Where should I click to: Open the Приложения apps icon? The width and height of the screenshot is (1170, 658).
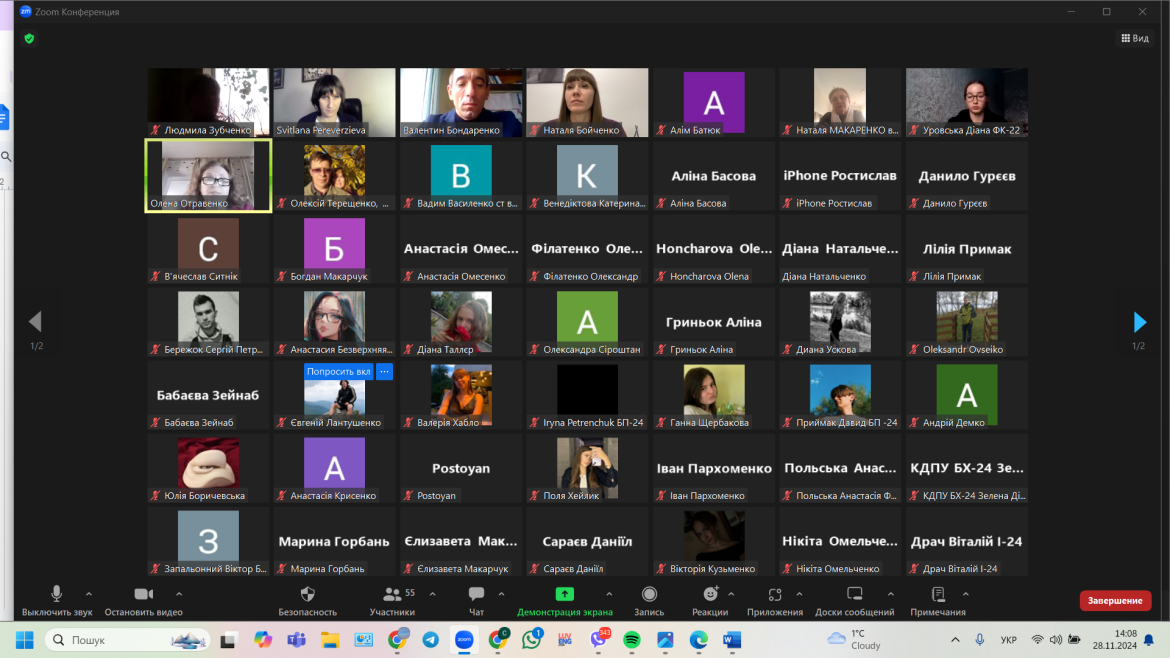[x=775, y=594]
